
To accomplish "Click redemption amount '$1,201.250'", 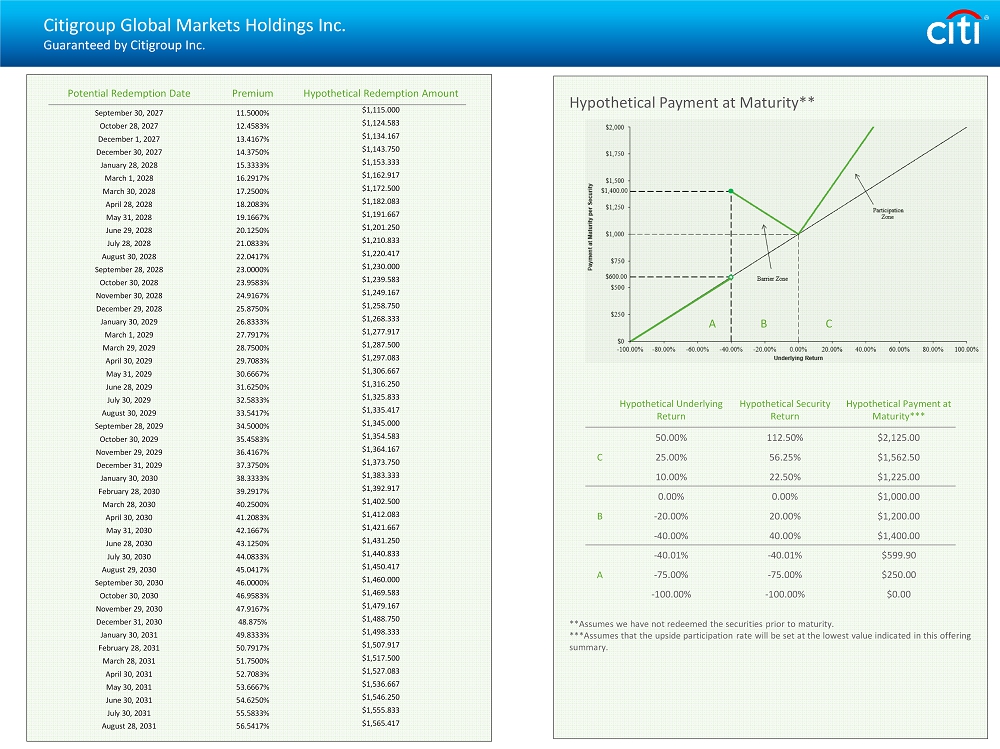I will 381,227.
